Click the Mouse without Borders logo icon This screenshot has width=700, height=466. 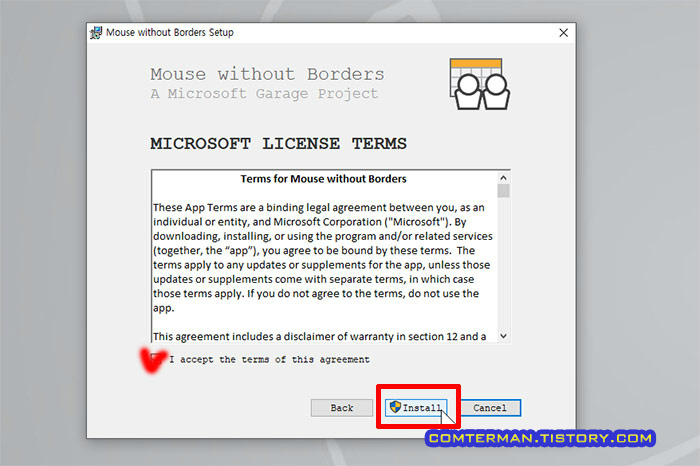coord(480,84)
